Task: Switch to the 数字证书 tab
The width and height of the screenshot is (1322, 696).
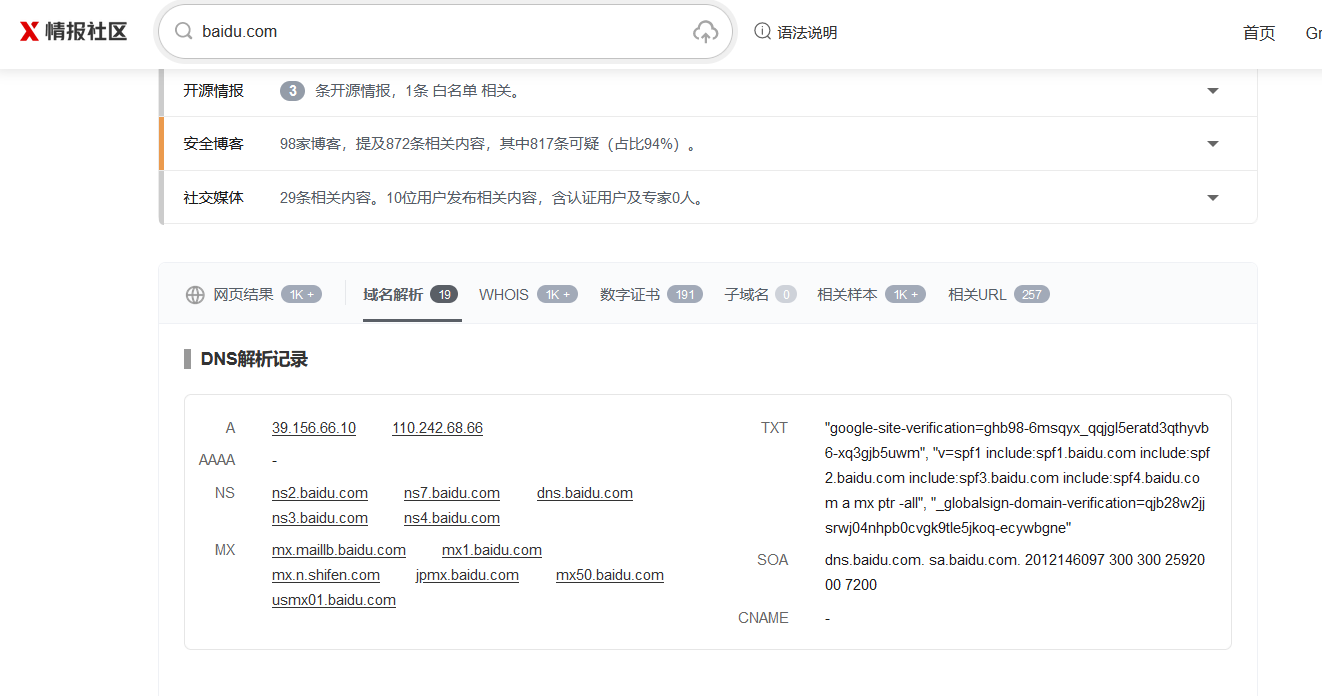Action: 651,295
